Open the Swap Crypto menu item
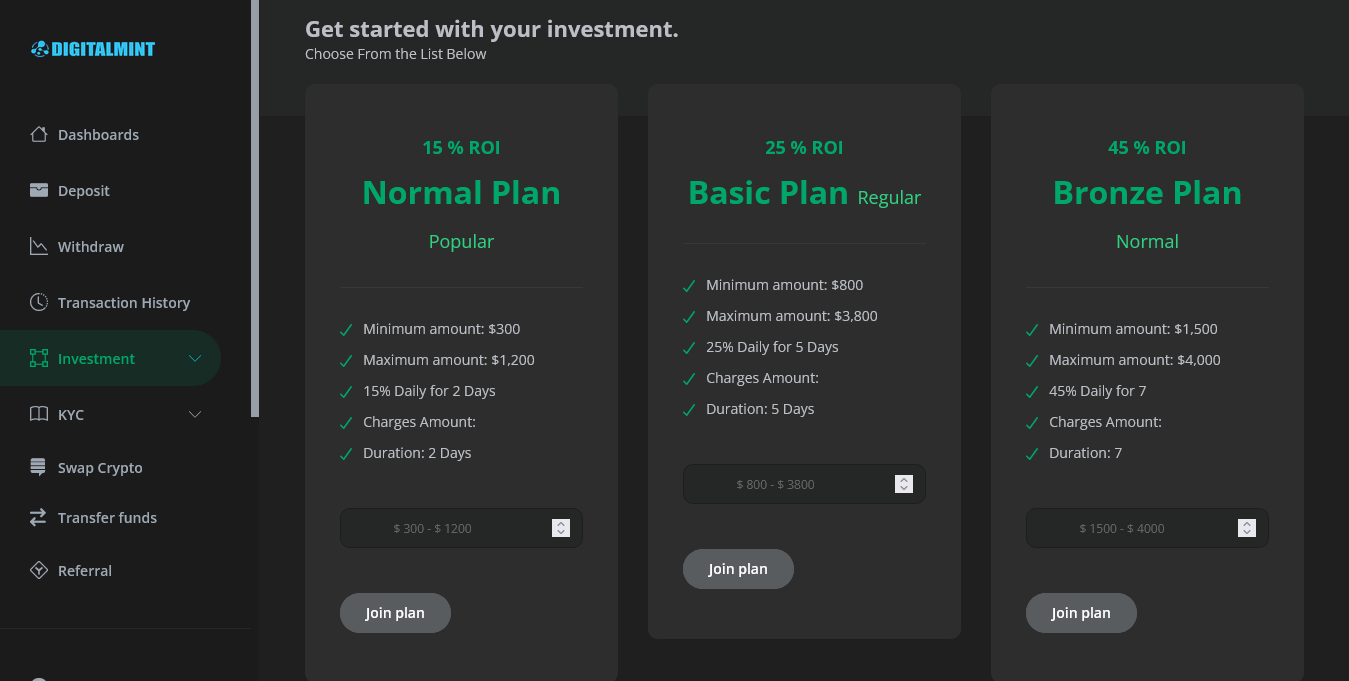Image resolution: width=1349 pixels, height=681 pixels. pos(100,467)
